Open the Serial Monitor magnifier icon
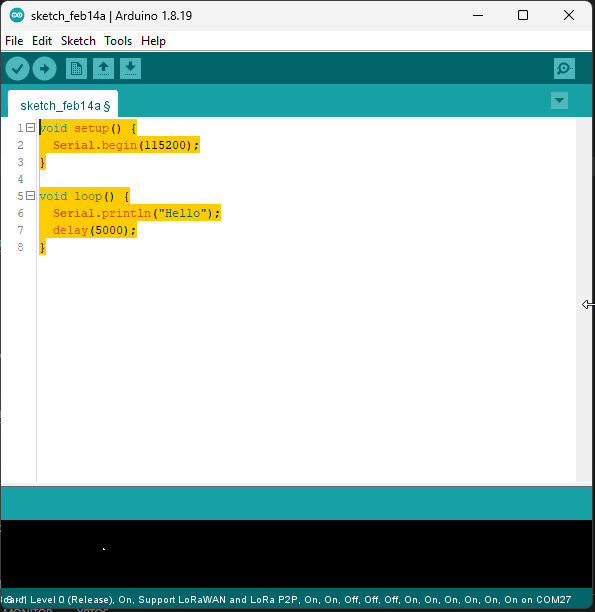Screen dimensions: 595x612 pos(564,69)
